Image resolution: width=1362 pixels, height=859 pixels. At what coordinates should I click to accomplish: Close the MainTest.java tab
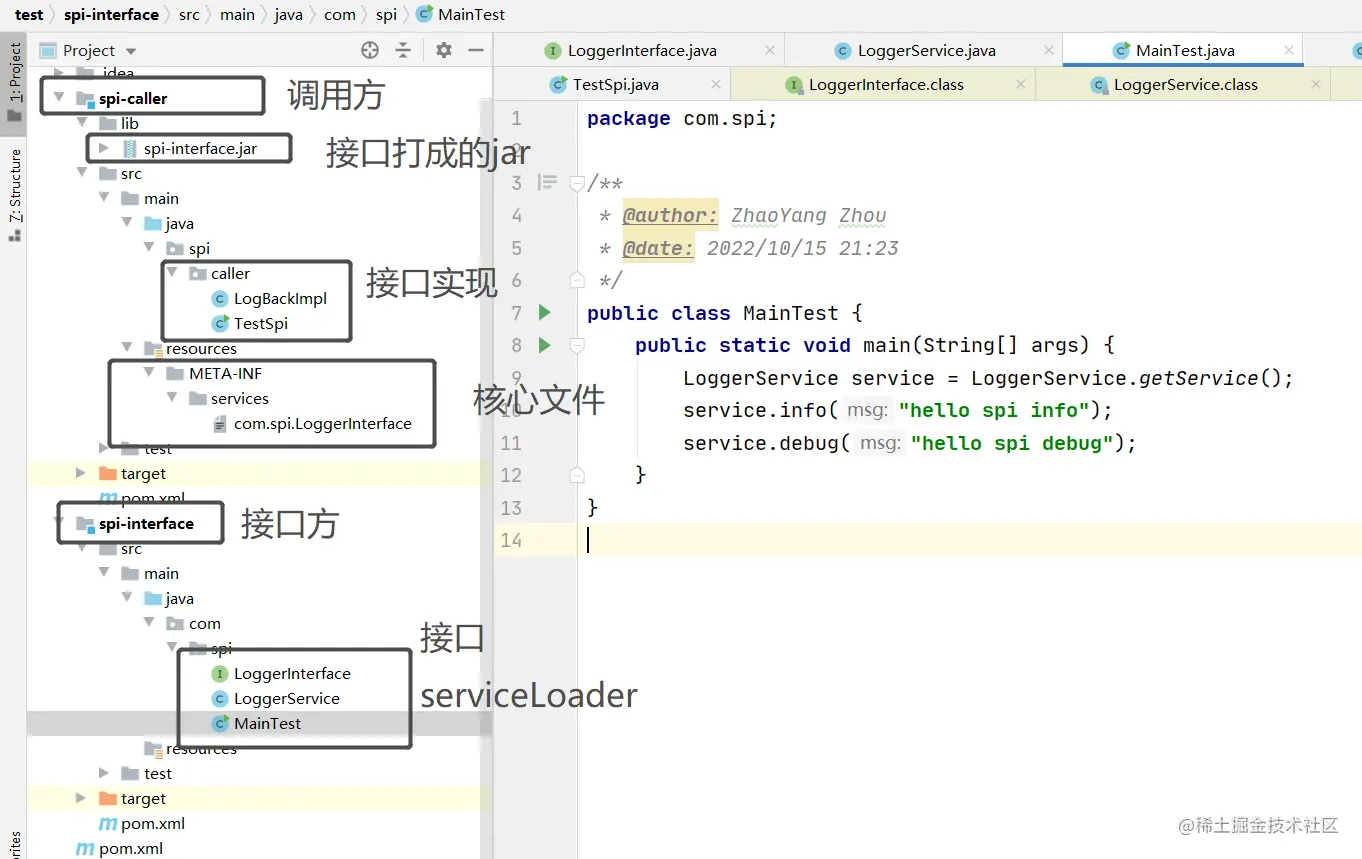click(x=1289, y=50)
